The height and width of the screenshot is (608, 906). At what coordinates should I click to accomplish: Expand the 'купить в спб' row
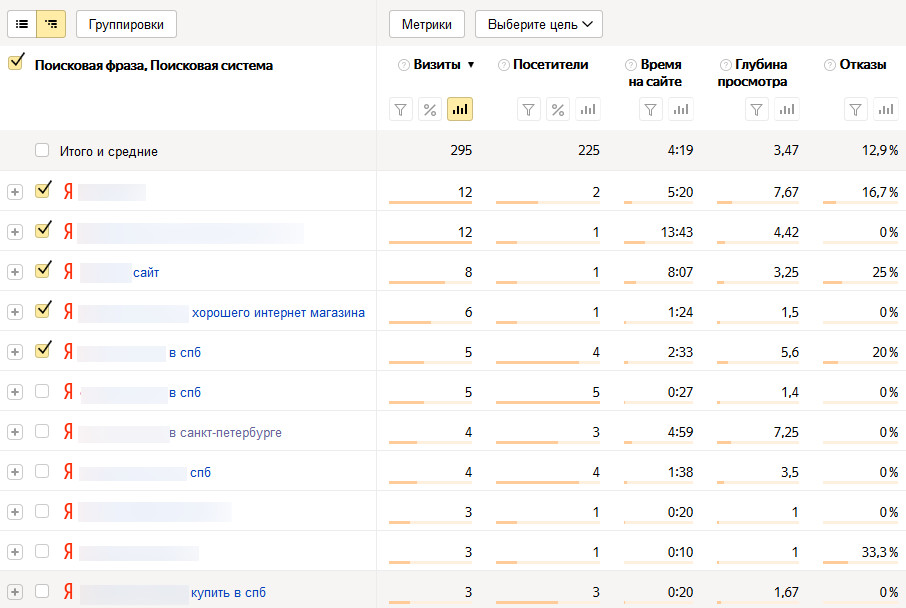(x=14, y=592)
